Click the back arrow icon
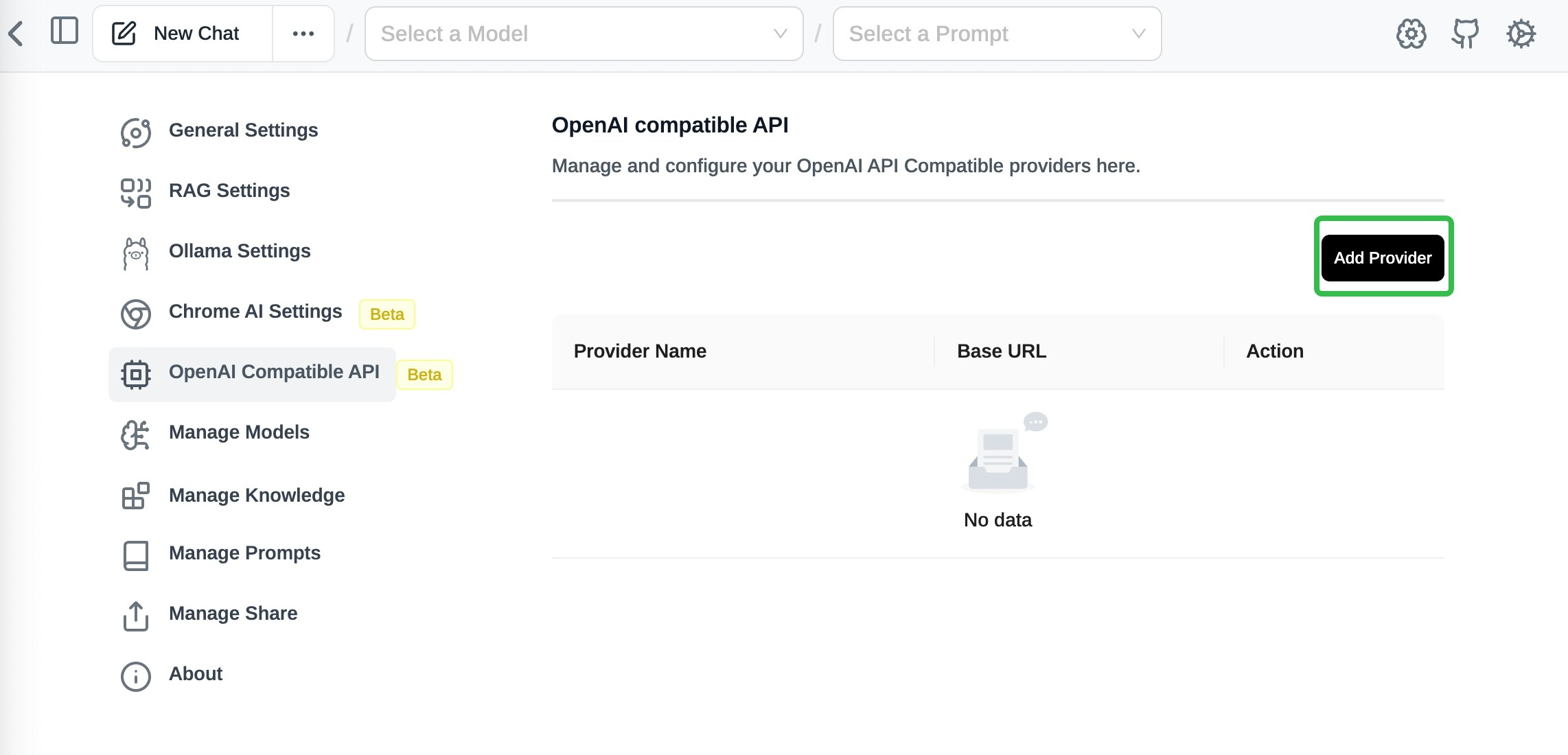This screenshot has width=1568, height=755. (16, 34)
